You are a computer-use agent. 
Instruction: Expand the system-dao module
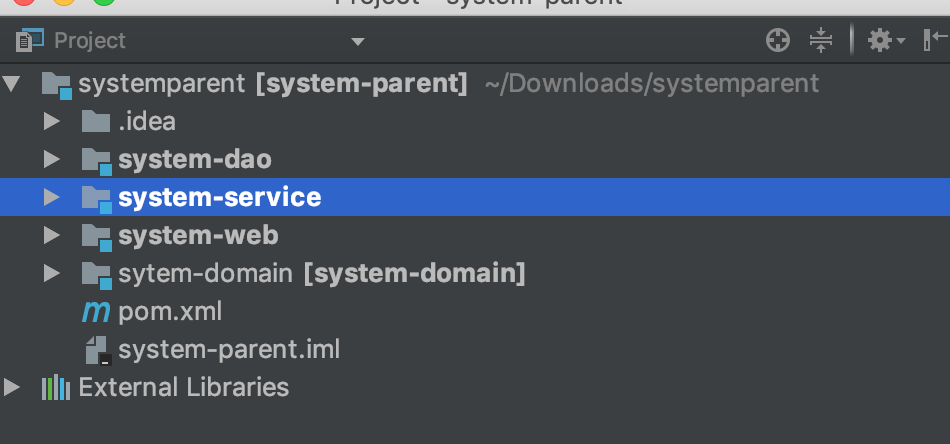52,159
